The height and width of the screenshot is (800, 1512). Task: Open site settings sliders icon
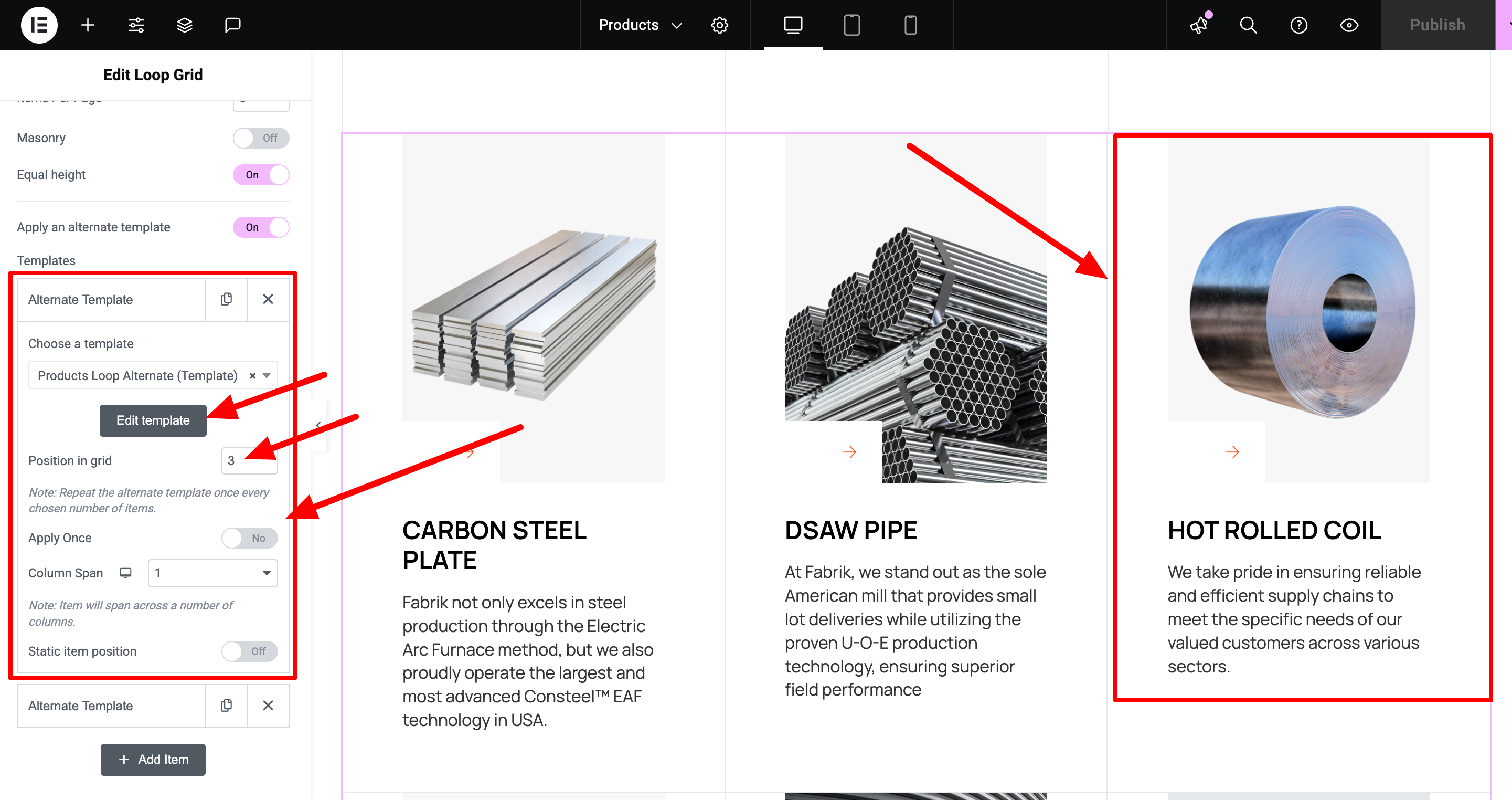136,25
